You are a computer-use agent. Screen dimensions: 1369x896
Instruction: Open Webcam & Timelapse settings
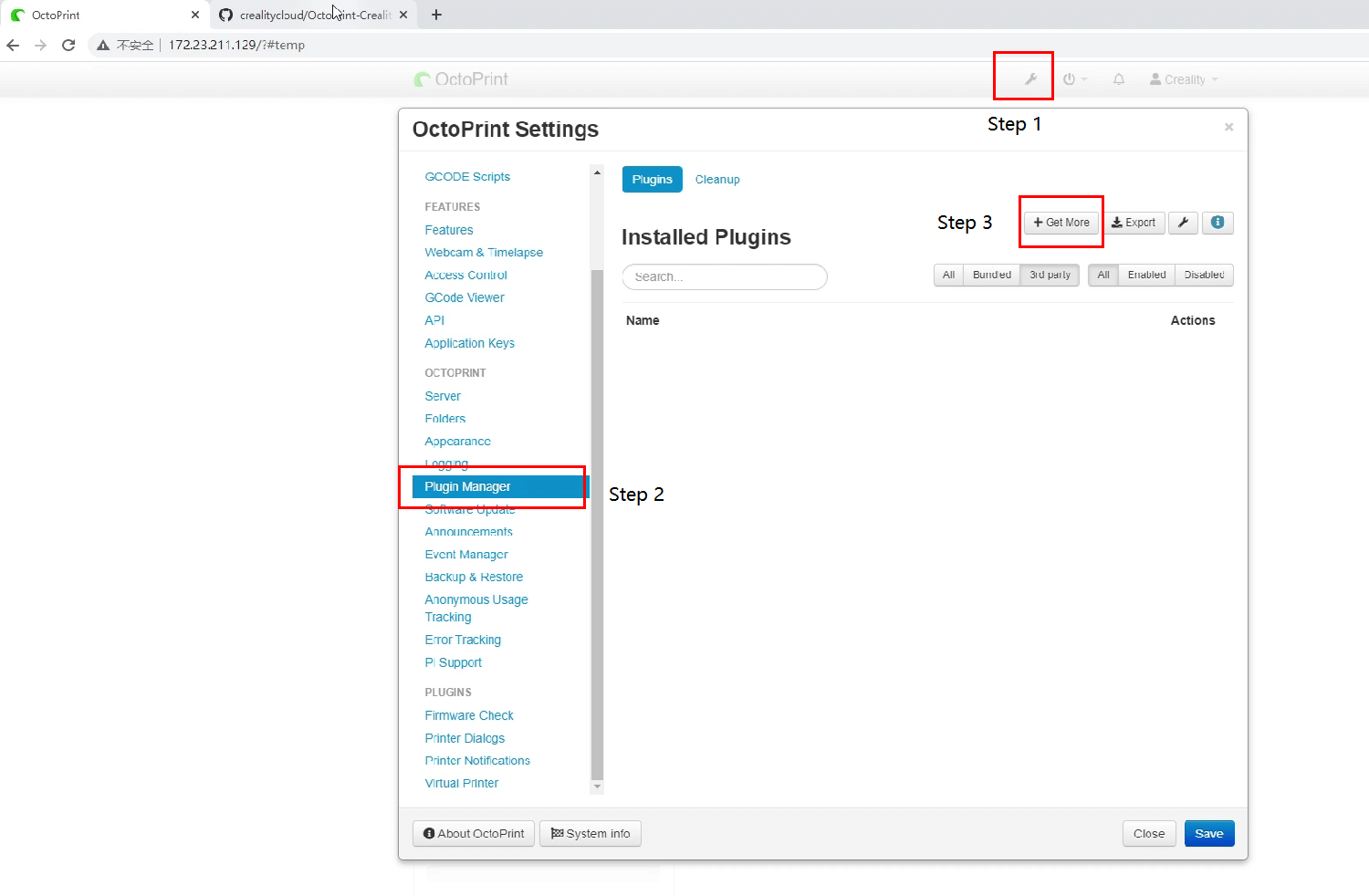click(484, 253)
